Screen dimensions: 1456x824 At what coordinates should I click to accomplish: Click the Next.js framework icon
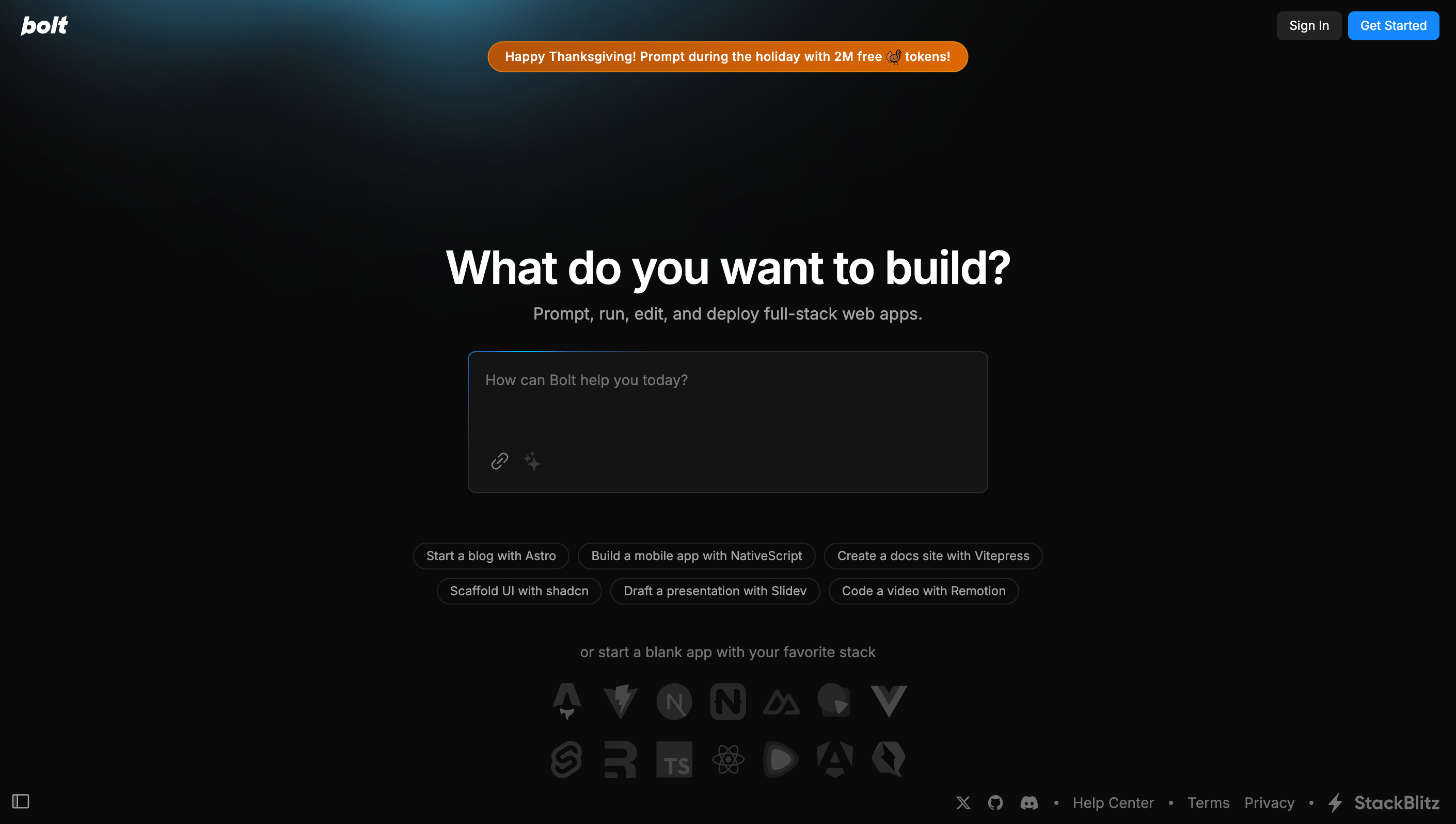tap(674, 701)
